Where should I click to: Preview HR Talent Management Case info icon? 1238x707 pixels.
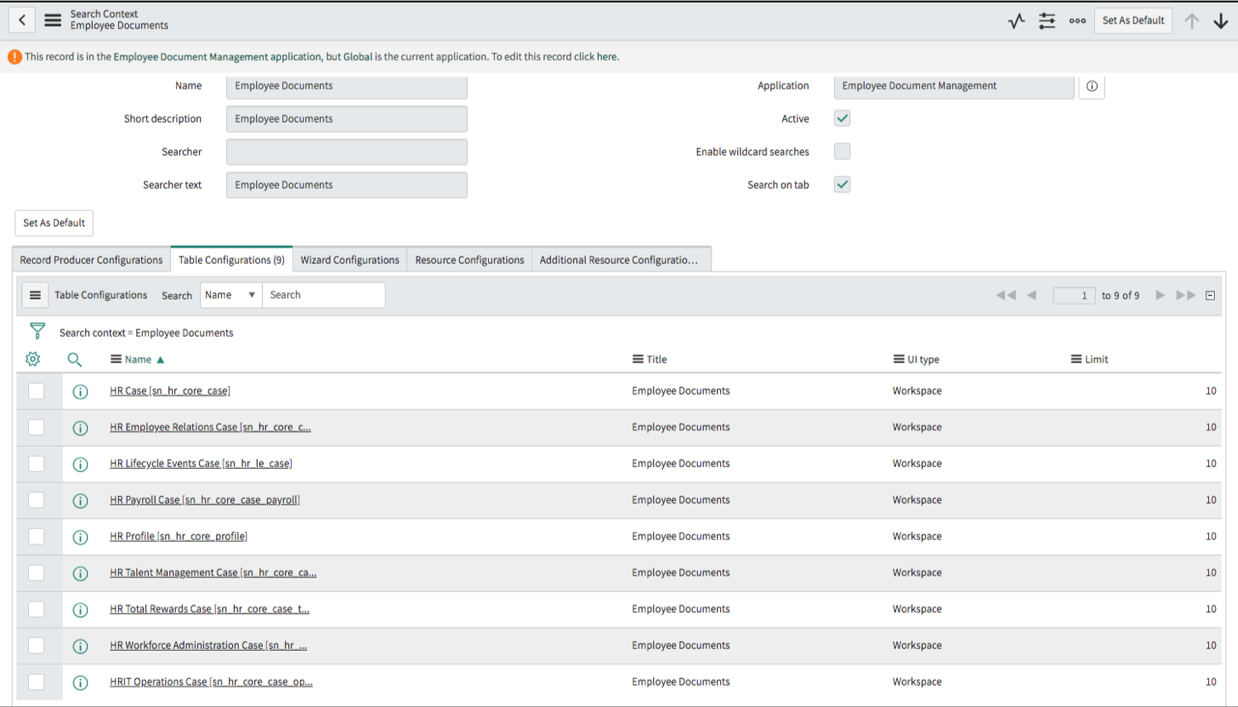(81, 574)
